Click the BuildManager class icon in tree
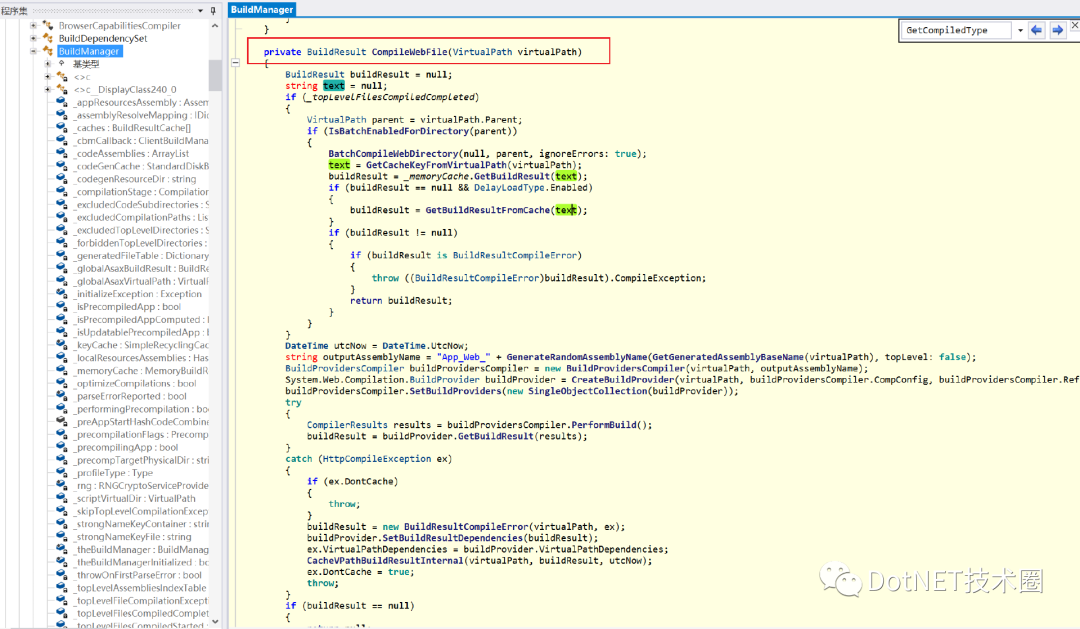This screenshot has height=629, width=1080. [48, 51]
